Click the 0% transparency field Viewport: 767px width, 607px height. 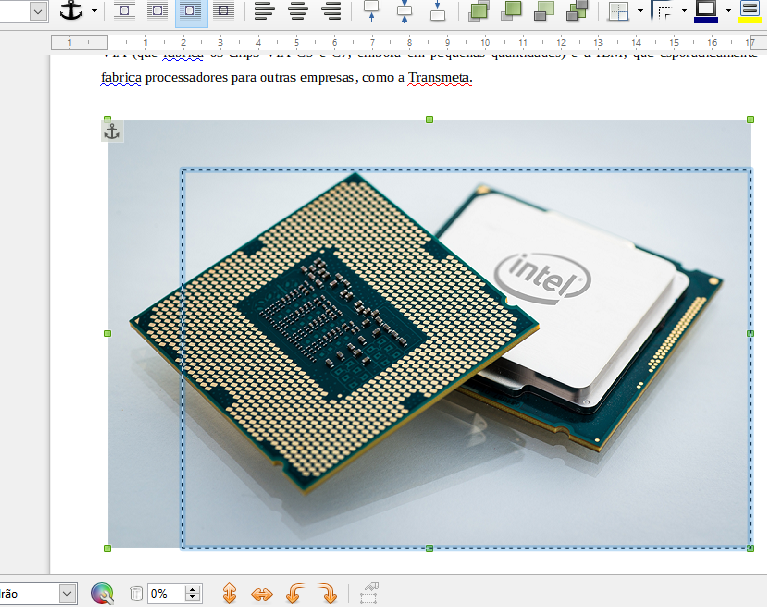[166, 594]
